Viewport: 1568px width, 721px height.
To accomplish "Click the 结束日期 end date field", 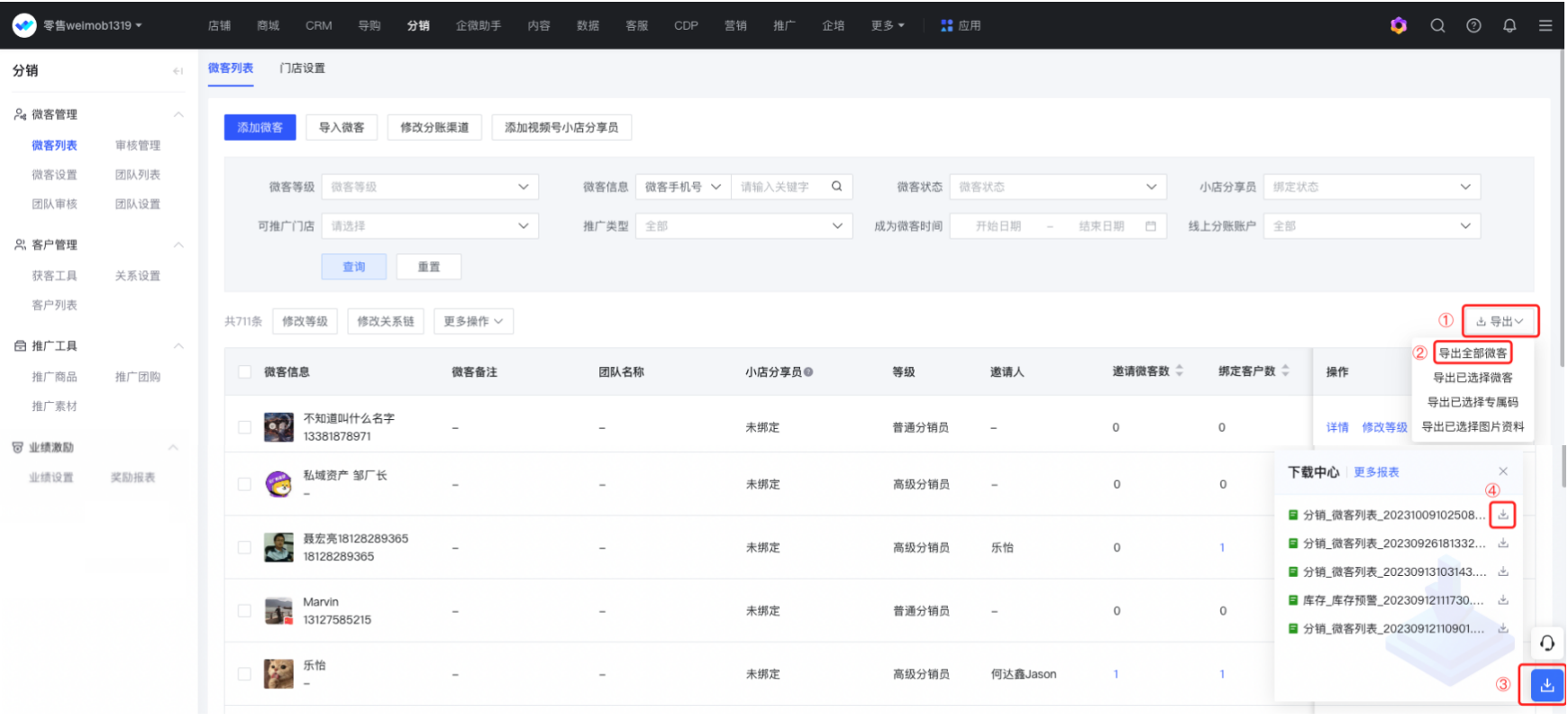I will 1101,226.
